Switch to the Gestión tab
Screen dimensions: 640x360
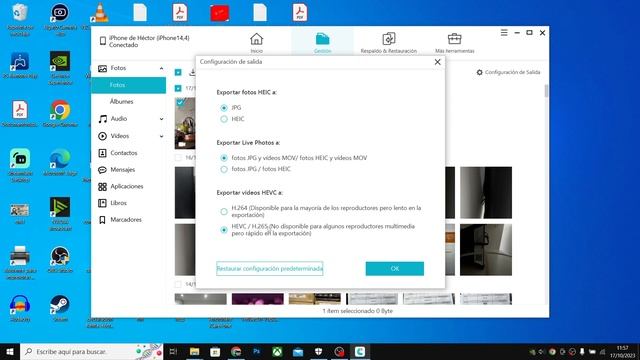point(322,43)
